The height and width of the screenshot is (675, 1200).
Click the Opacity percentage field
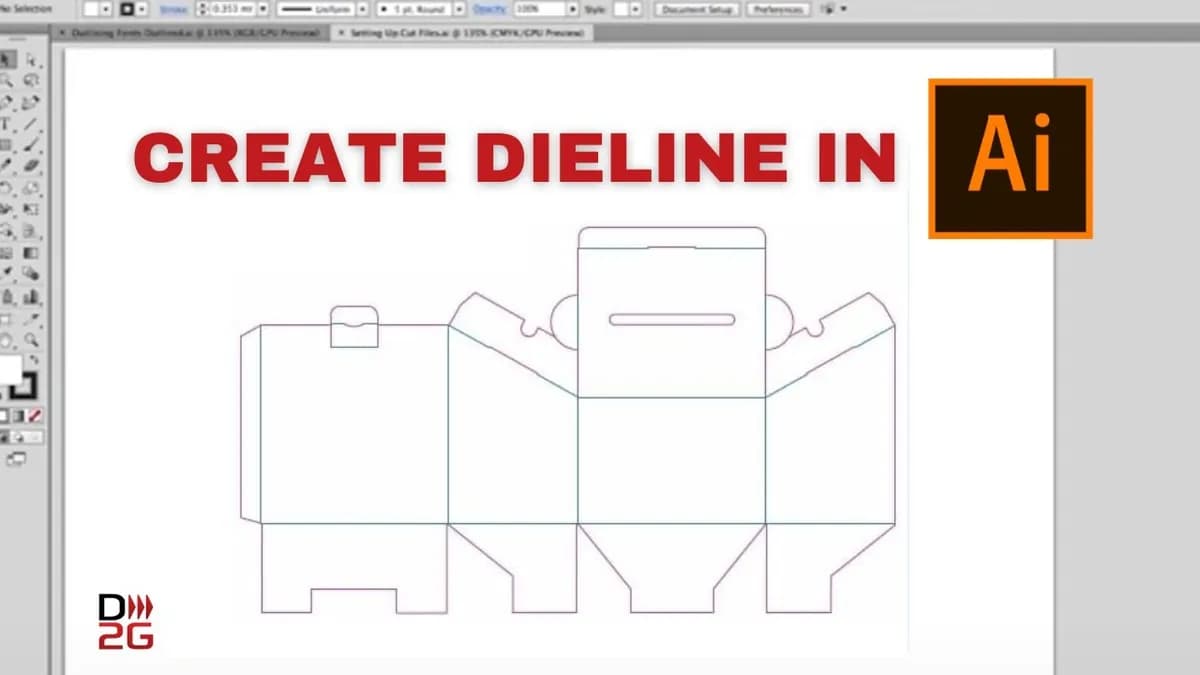point(538,9)
